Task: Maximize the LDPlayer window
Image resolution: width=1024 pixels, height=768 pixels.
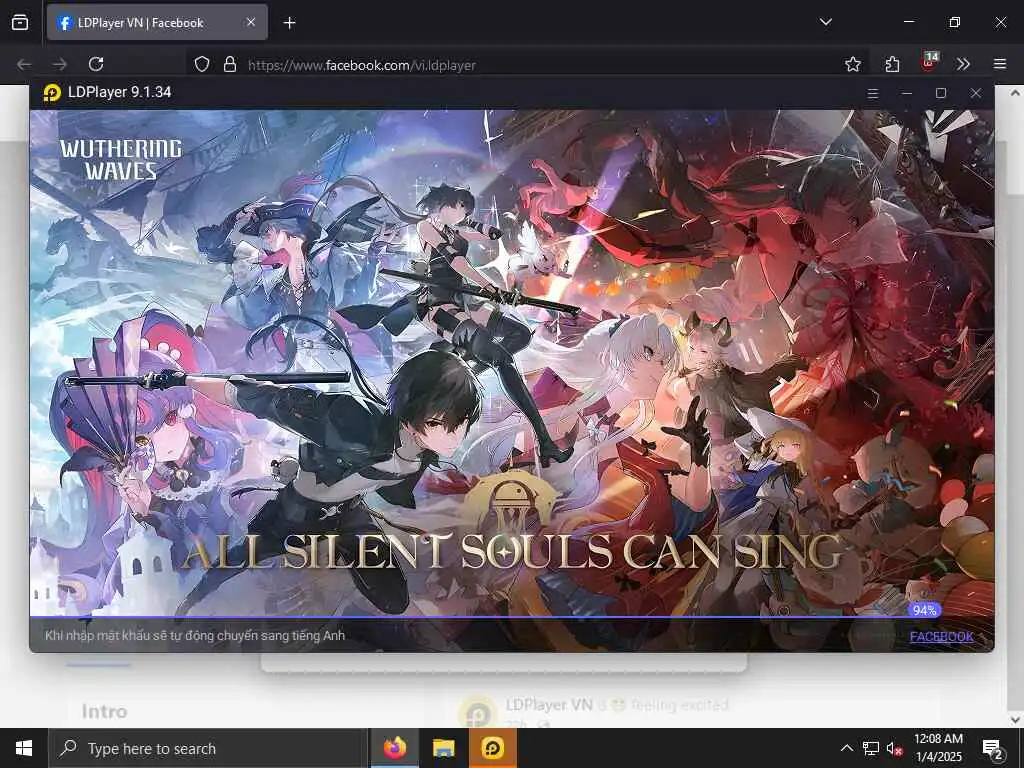Action: click(941, 93)
